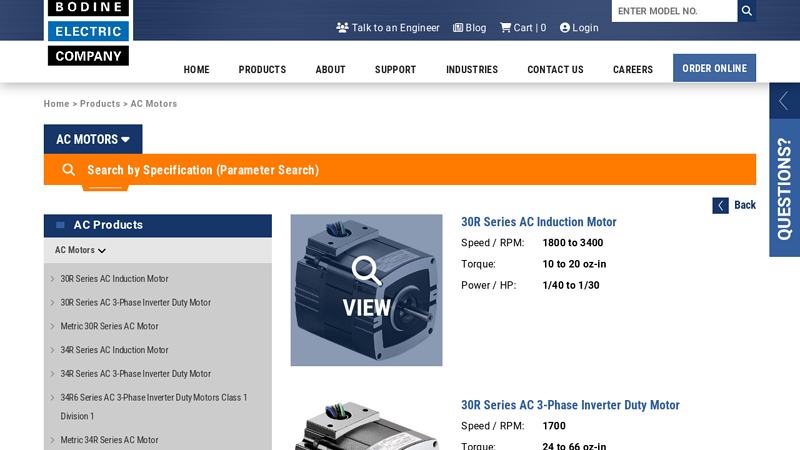Click the torque value 10 to 20 oz-in
Image resolution: width=800 pixels, height=450 pixels.
click(x=574, y=264)
